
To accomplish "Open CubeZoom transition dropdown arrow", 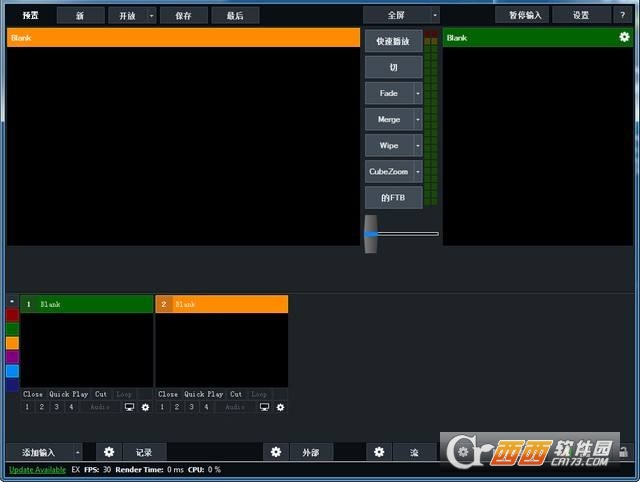I will [x=418, y=172].
